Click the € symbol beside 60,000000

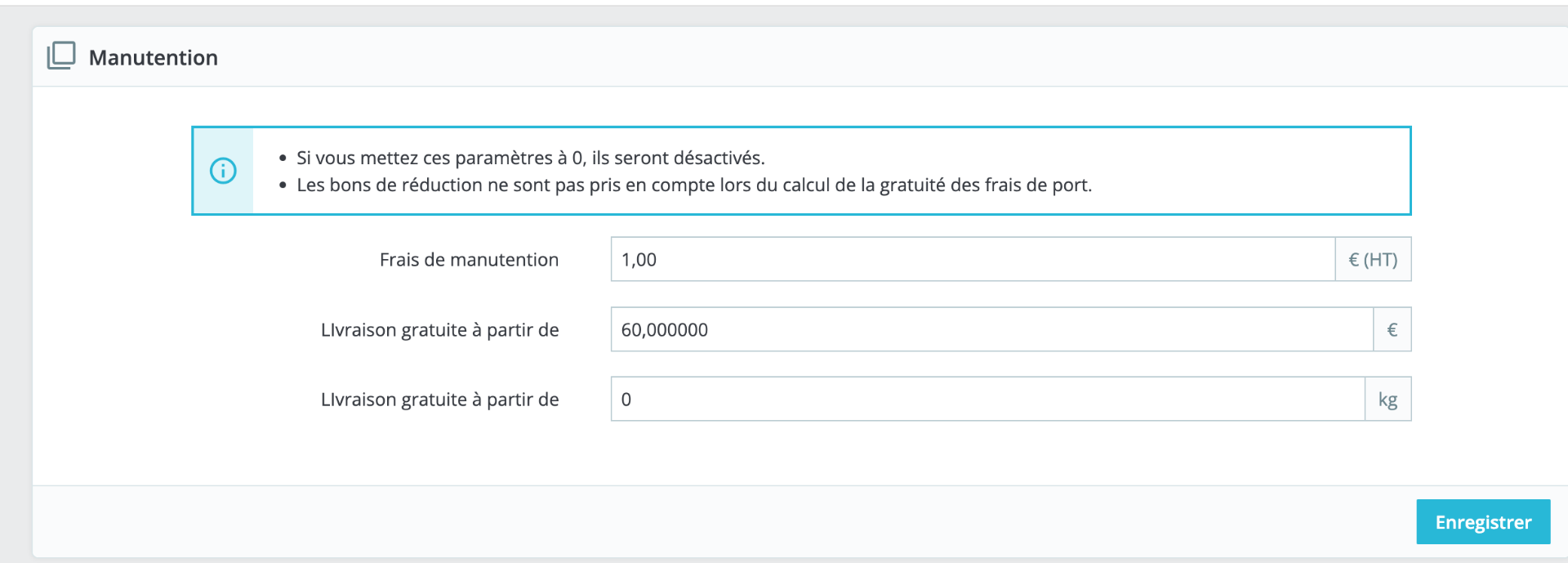(x=1392, y=330)
